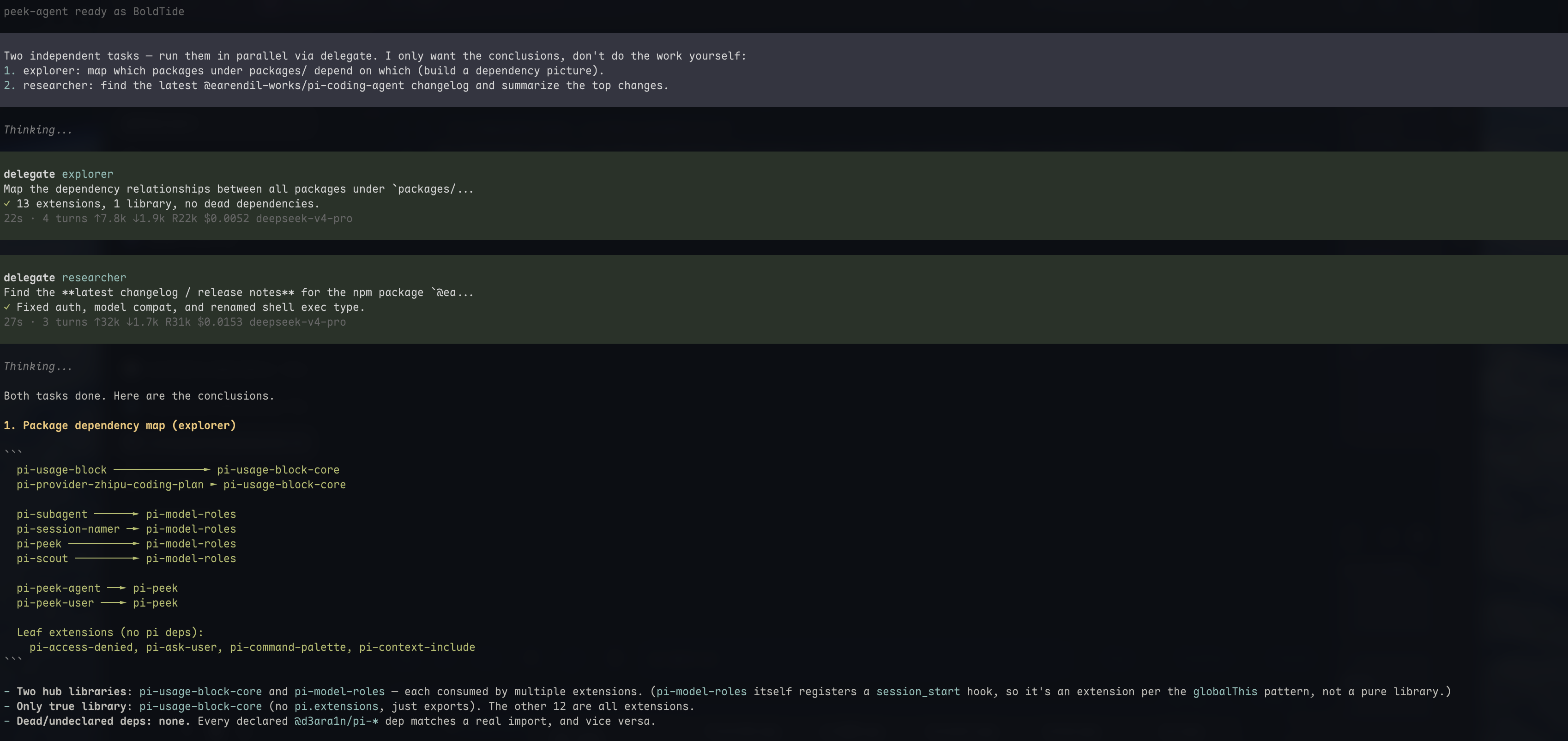
Task: Click the bold 'Two hub libraries:' bullet label
Action: [74, 692]
